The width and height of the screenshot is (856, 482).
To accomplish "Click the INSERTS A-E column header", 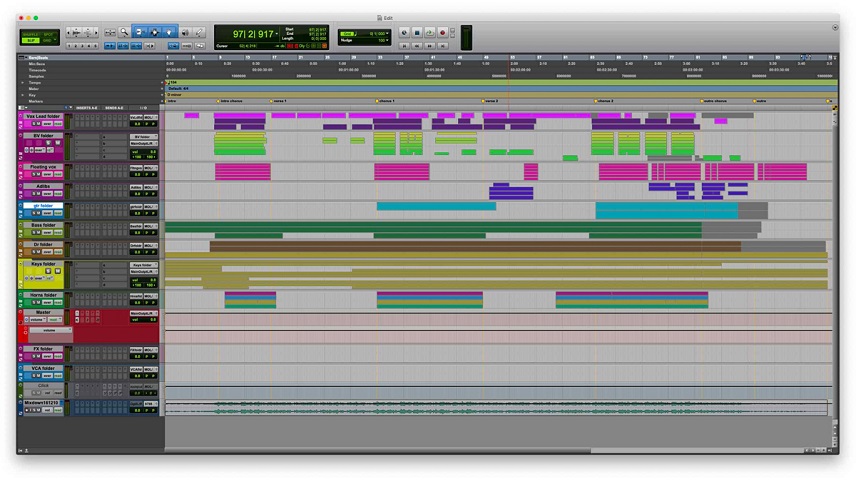I will tap(87, 108).
